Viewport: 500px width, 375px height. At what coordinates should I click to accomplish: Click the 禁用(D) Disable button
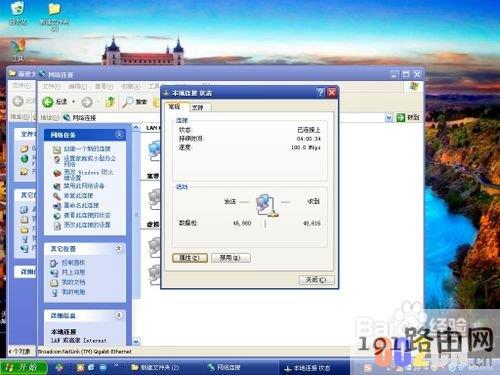pos(231,258)
